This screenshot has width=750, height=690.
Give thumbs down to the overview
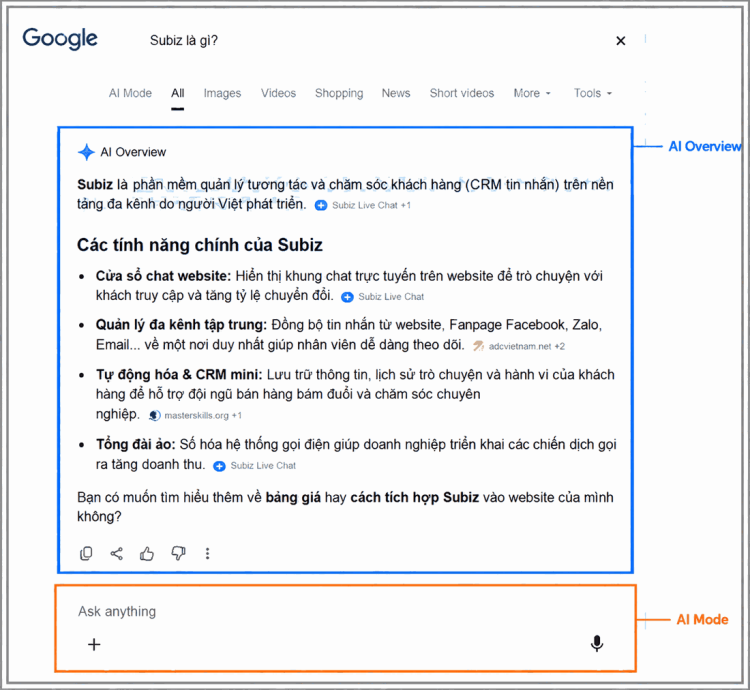(x=178, y=553)
